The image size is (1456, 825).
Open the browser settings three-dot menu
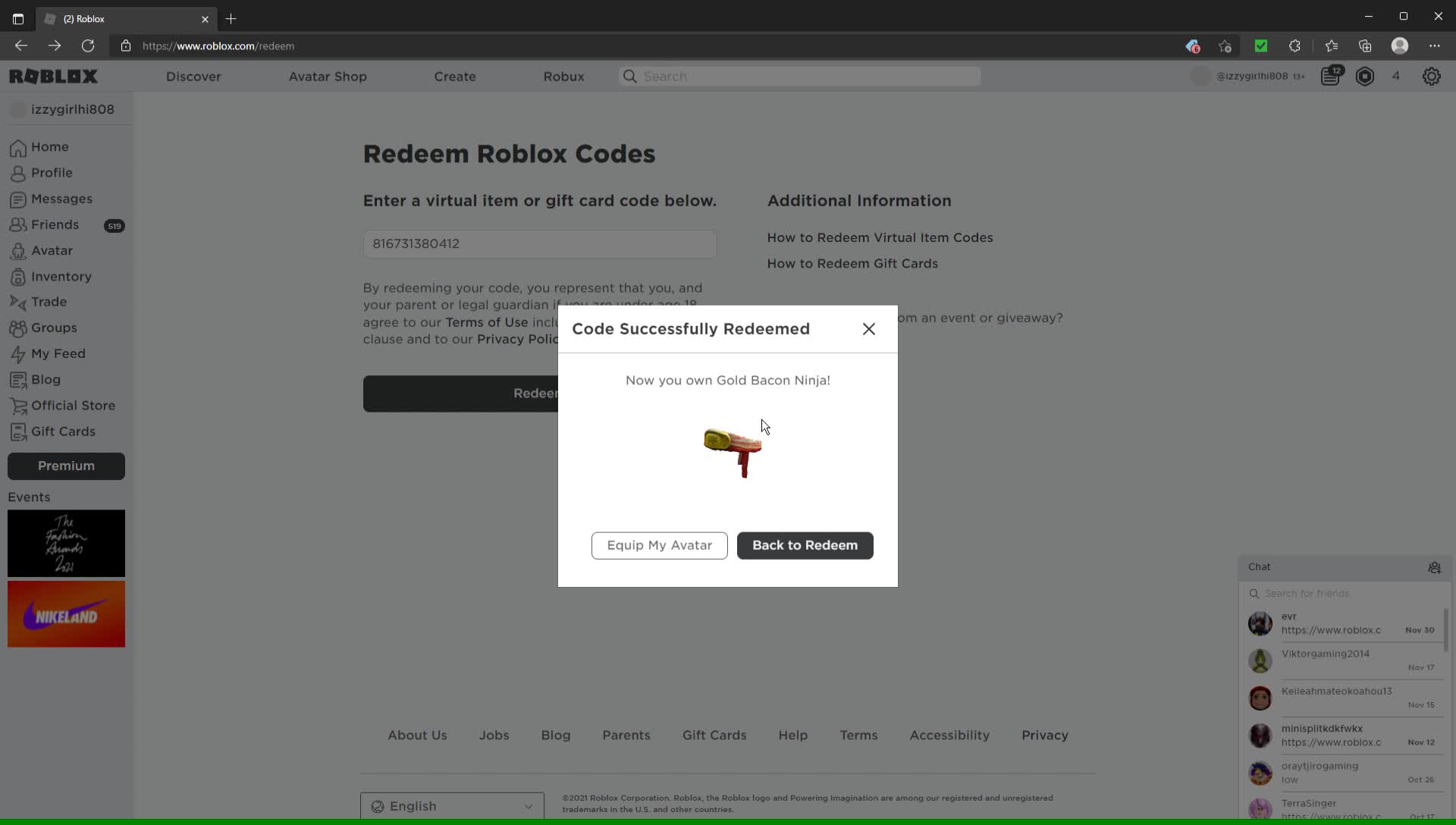click(x=1436, y=45)
